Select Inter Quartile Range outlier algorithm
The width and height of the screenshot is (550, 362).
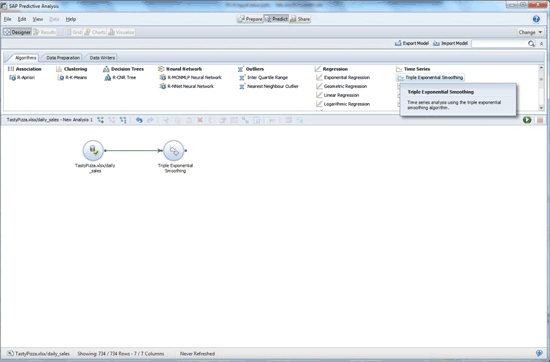tap(263, 78)
